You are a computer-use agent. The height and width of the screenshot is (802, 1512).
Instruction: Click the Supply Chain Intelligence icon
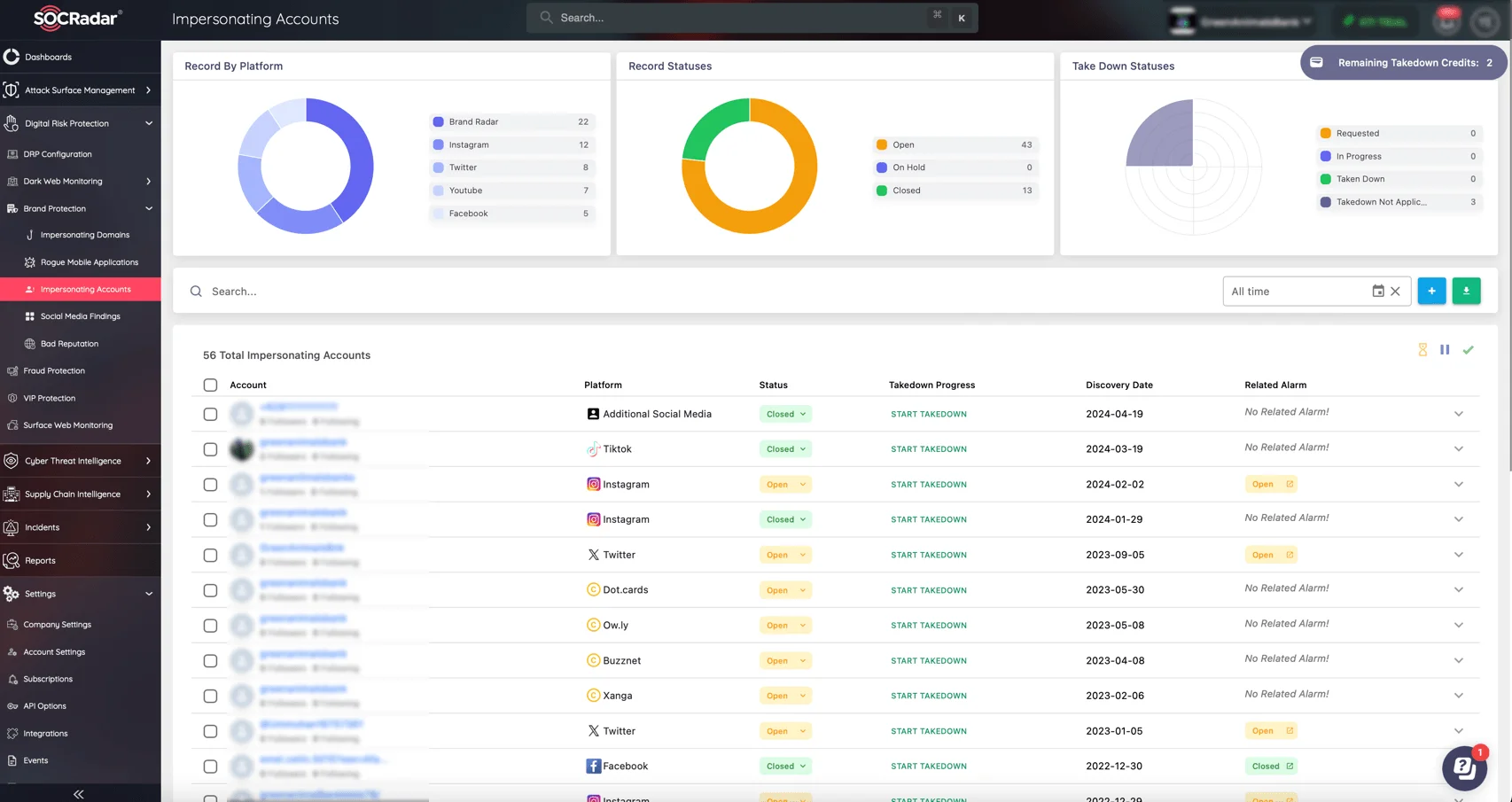point(12,494)
